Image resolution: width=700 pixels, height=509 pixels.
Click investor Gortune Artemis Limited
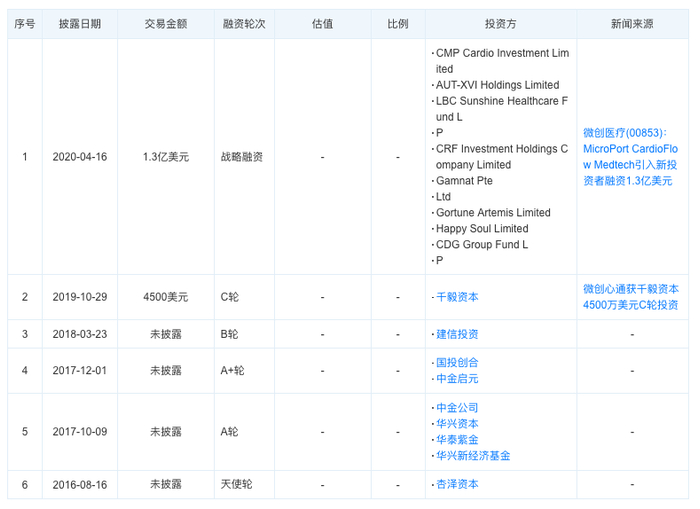(493, 213)
